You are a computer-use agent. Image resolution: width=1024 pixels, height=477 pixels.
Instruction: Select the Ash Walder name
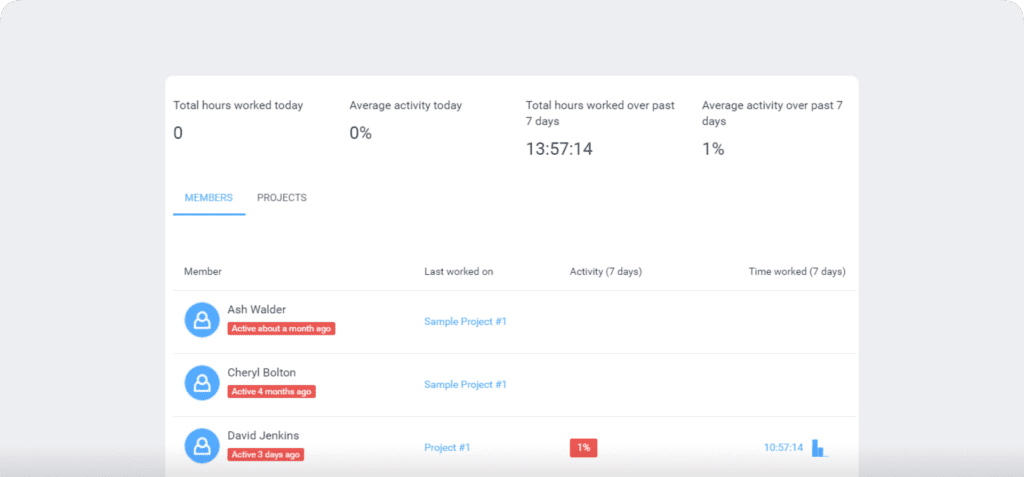point(257,310)
